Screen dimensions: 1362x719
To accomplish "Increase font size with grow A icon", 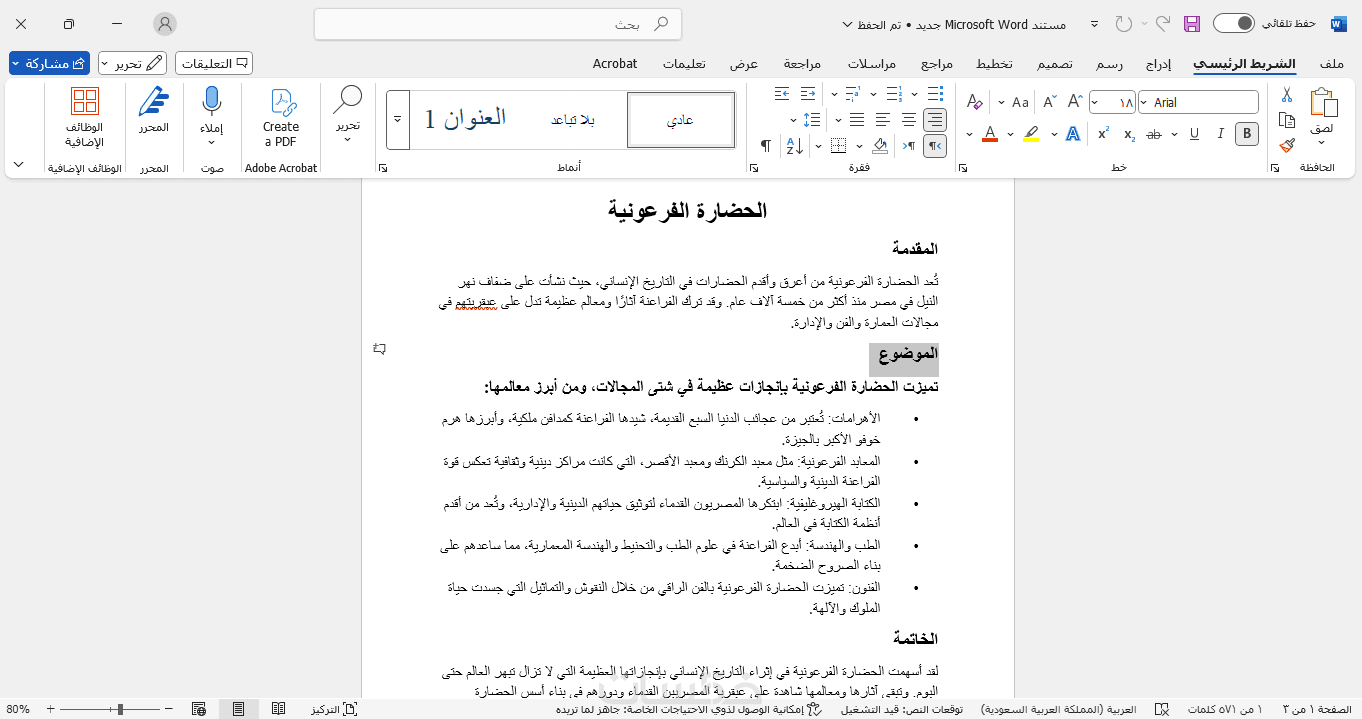I will (1075, 102).
